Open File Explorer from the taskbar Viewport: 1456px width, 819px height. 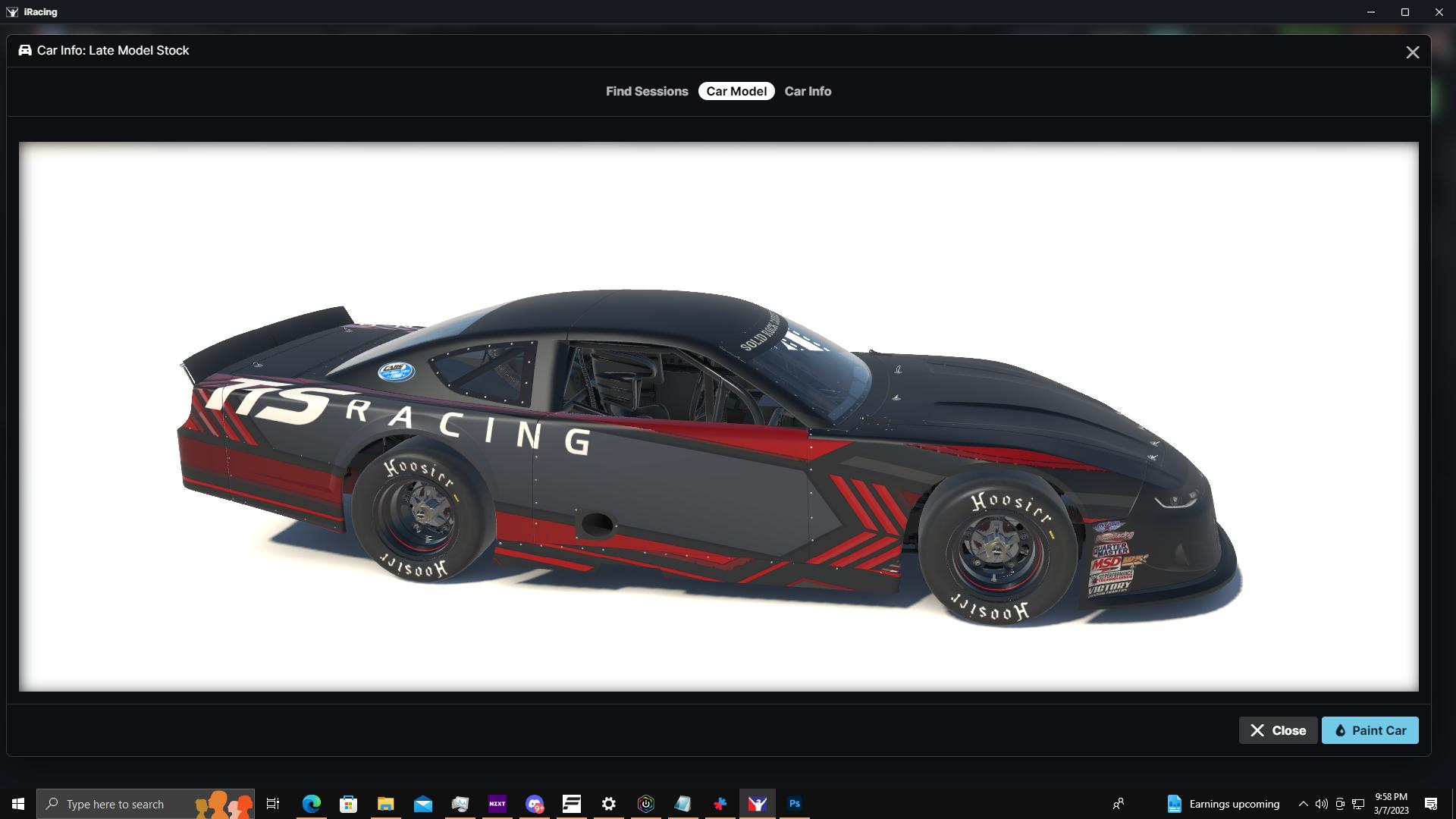point(386,804)
